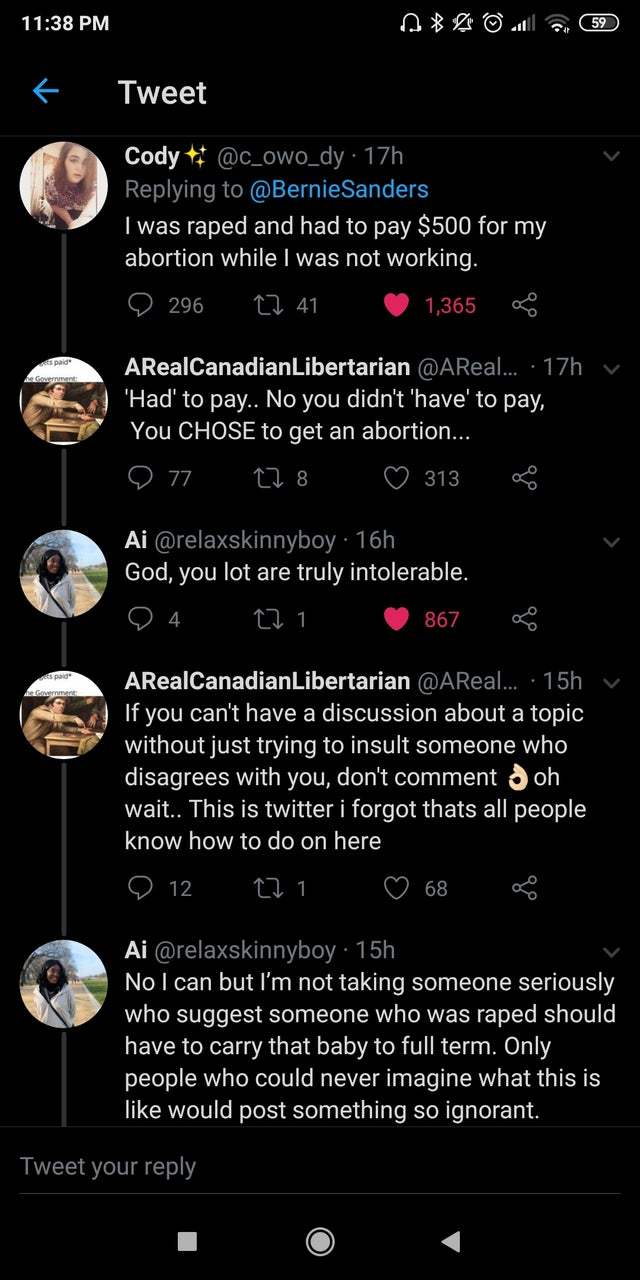Screen dimensions: 640x1280
Task: Open dropdown menu on Ai's first reply
Action: [611, 541]
